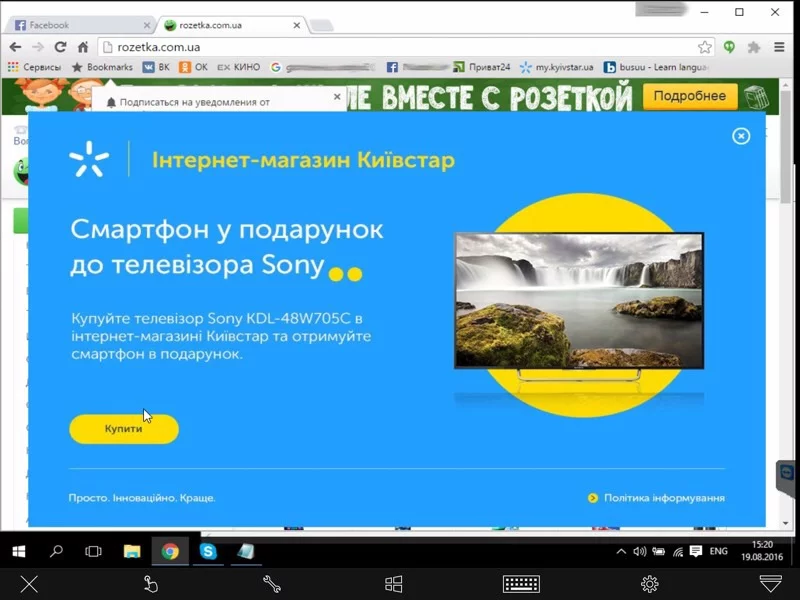Click the yellow Купити button
The height and width of the screenshot is (600, 800).
tap(124, 429)
